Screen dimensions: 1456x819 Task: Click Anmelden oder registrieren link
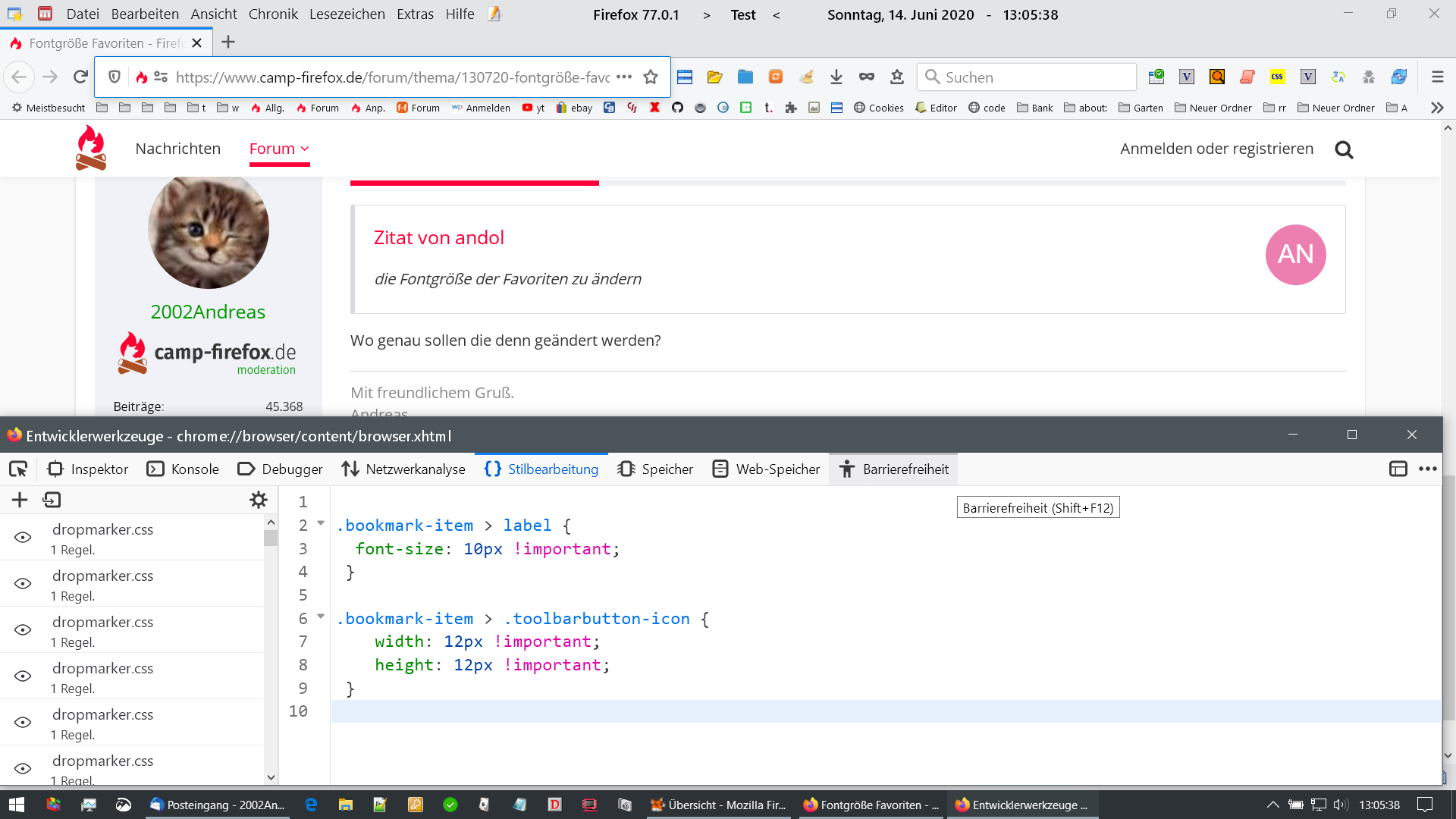point(1216,149)
